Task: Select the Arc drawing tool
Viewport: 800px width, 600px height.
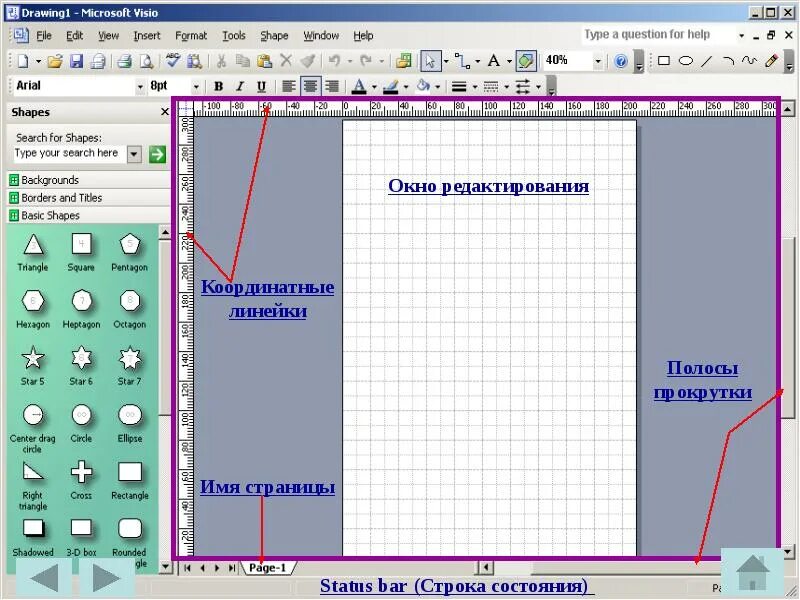Action: point(728,61)
